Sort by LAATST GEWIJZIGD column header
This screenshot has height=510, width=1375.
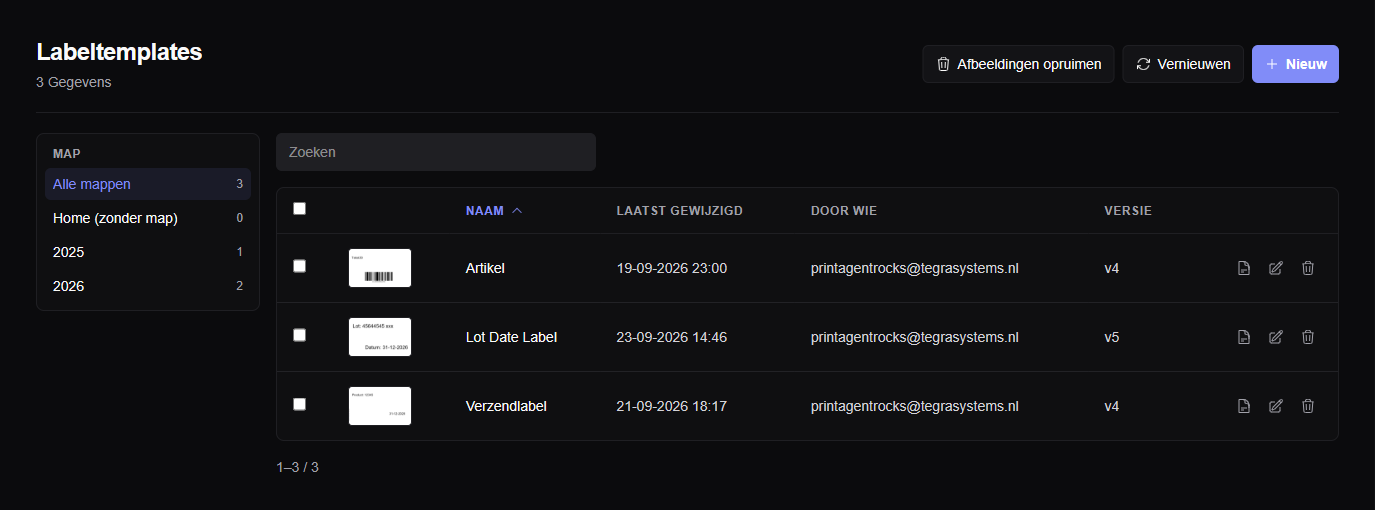679,211
